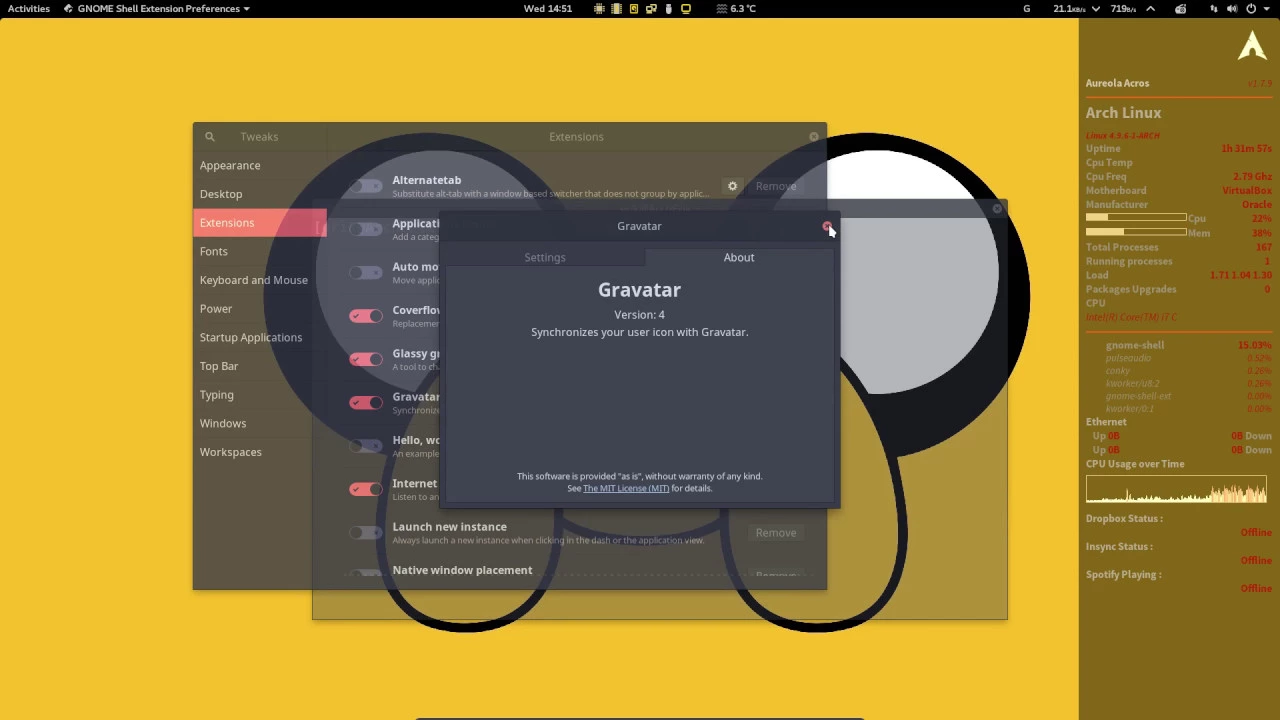Image resolution: width=1280 pixels, height=720 pixels.
Task: Close the Tweaks Extensions window
Action: 814,137
